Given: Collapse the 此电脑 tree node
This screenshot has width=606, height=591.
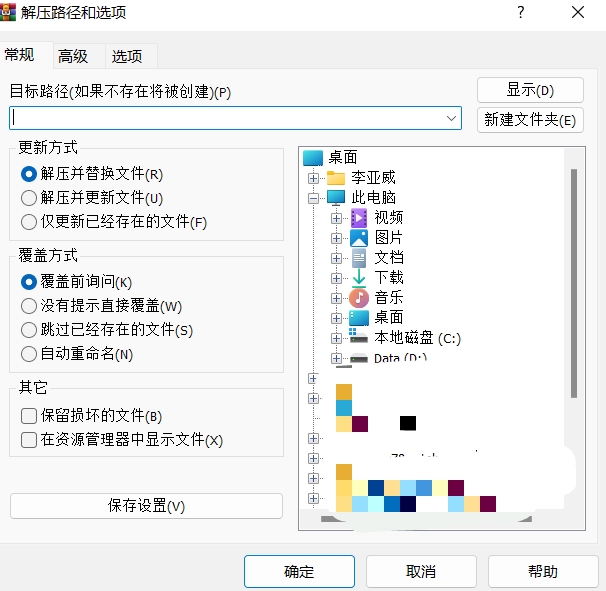Looking at the screenshot, I should (313, 198).
